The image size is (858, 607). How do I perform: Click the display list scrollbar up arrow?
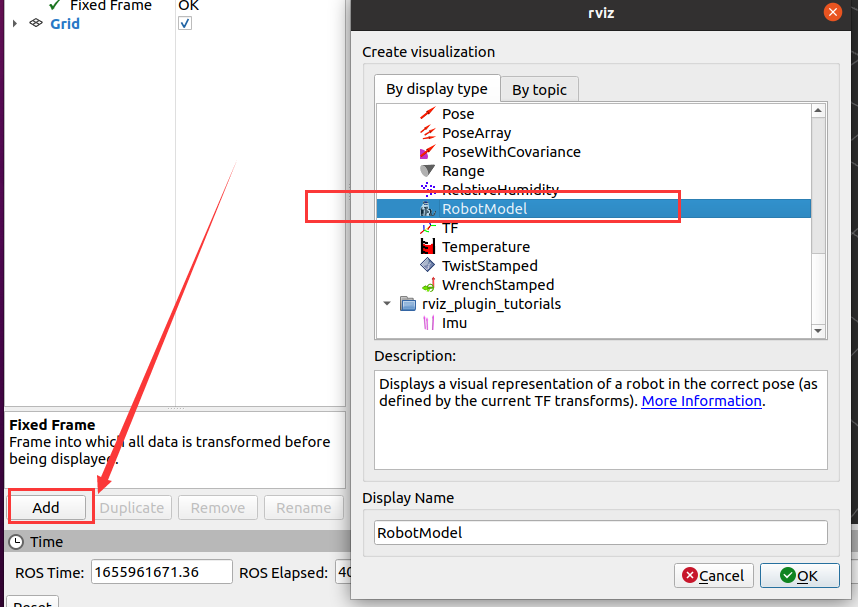coord(818,111)
